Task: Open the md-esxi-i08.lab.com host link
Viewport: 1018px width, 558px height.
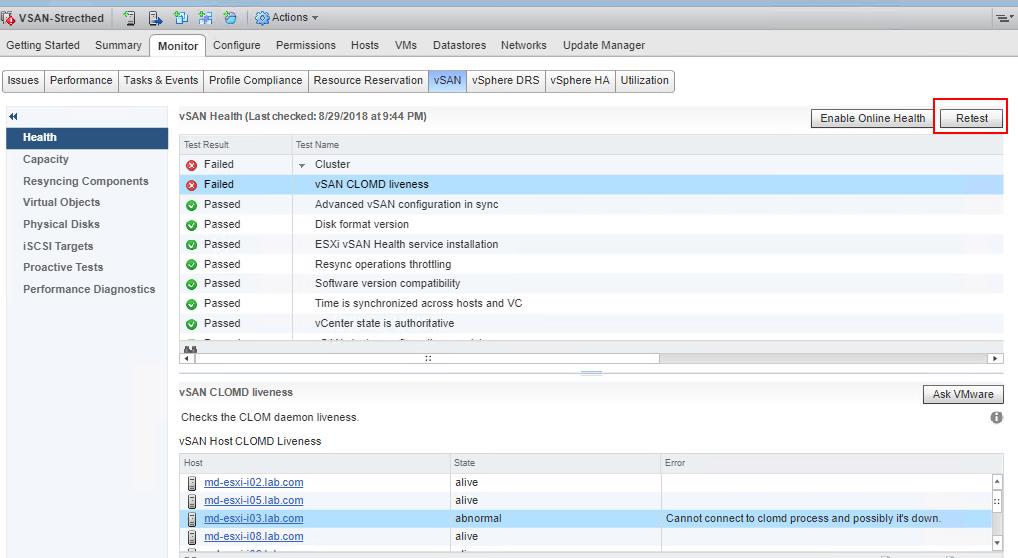Action: (x=254, y=537)
